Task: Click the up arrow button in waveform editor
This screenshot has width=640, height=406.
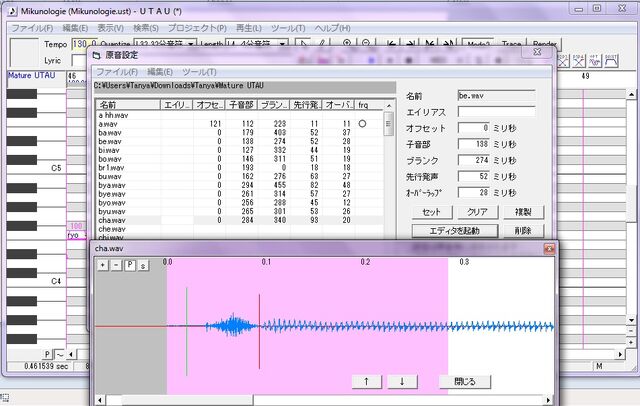Action: [x=367, y=382]
